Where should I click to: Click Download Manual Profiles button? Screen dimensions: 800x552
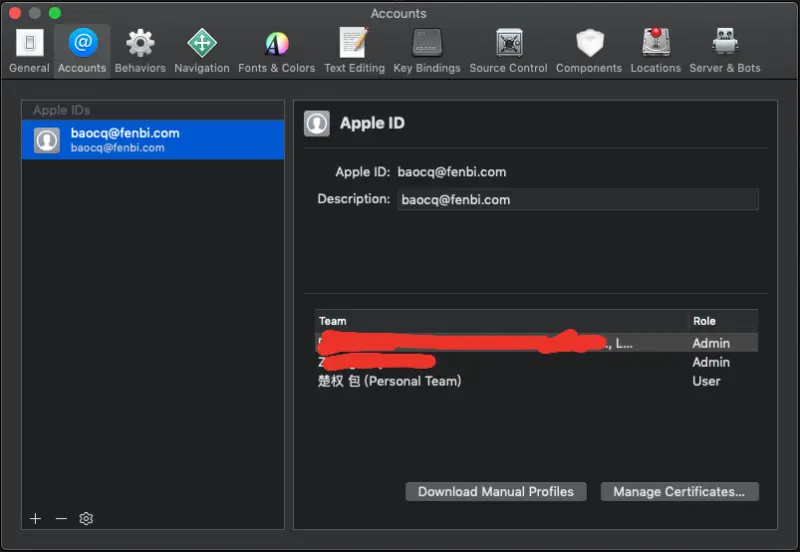[496, 491]
